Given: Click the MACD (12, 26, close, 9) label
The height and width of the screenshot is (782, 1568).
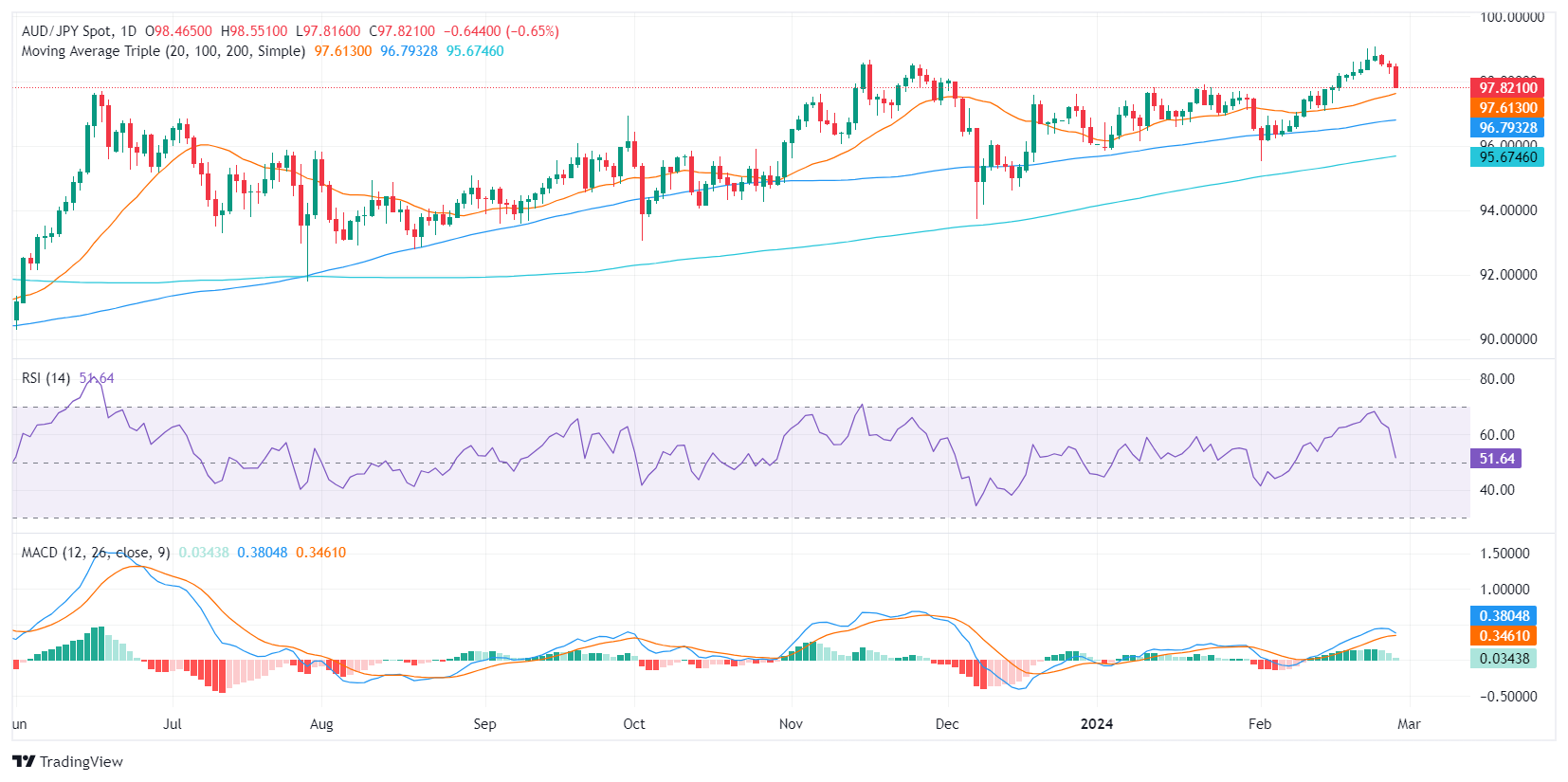Looking at the screenshot, I should [95, 553].
